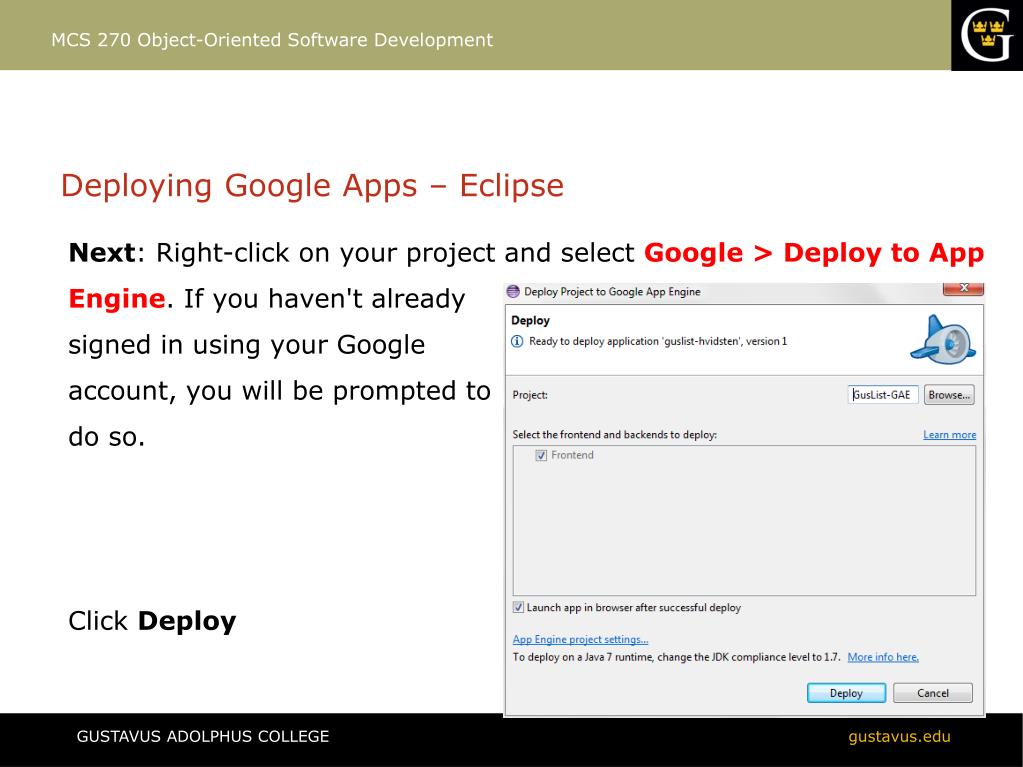This screenshot has height=767, width=1023.
Task: Toggle Launch app in browser after deploy
Action: coord(518,607)
